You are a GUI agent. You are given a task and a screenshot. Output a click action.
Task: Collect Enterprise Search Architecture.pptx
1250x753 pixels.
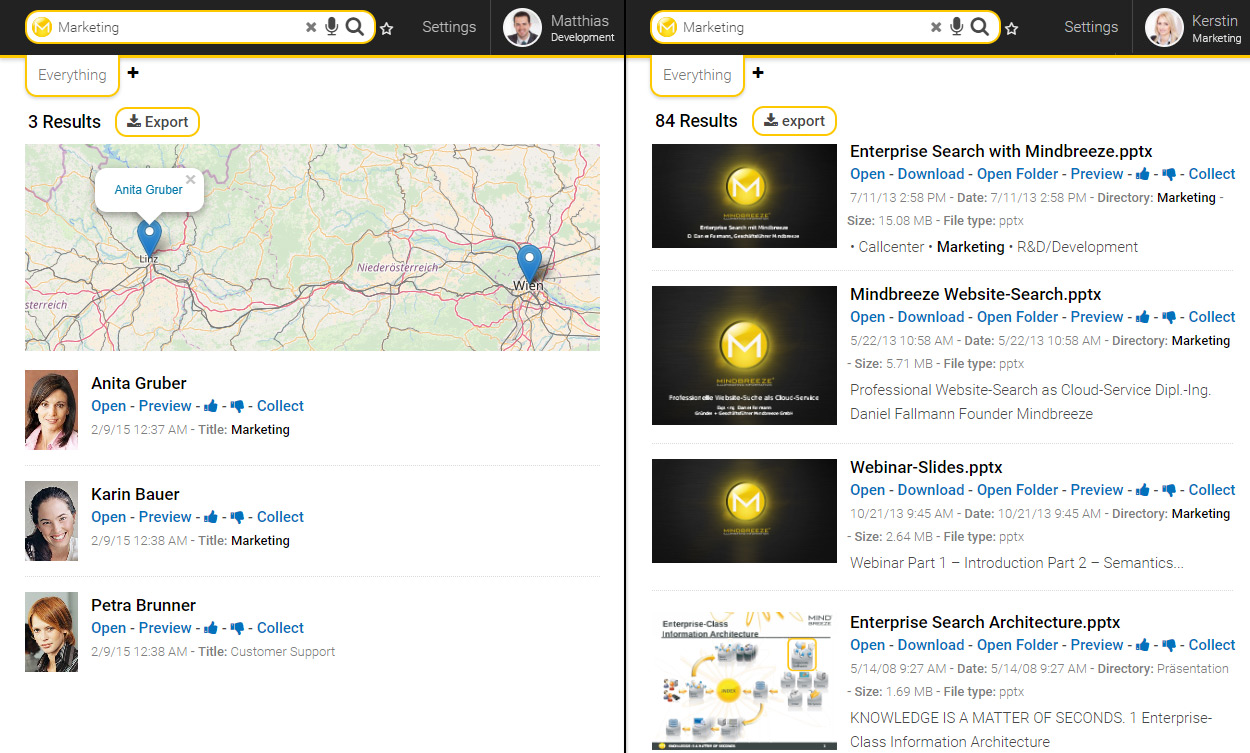(1212, 645)
